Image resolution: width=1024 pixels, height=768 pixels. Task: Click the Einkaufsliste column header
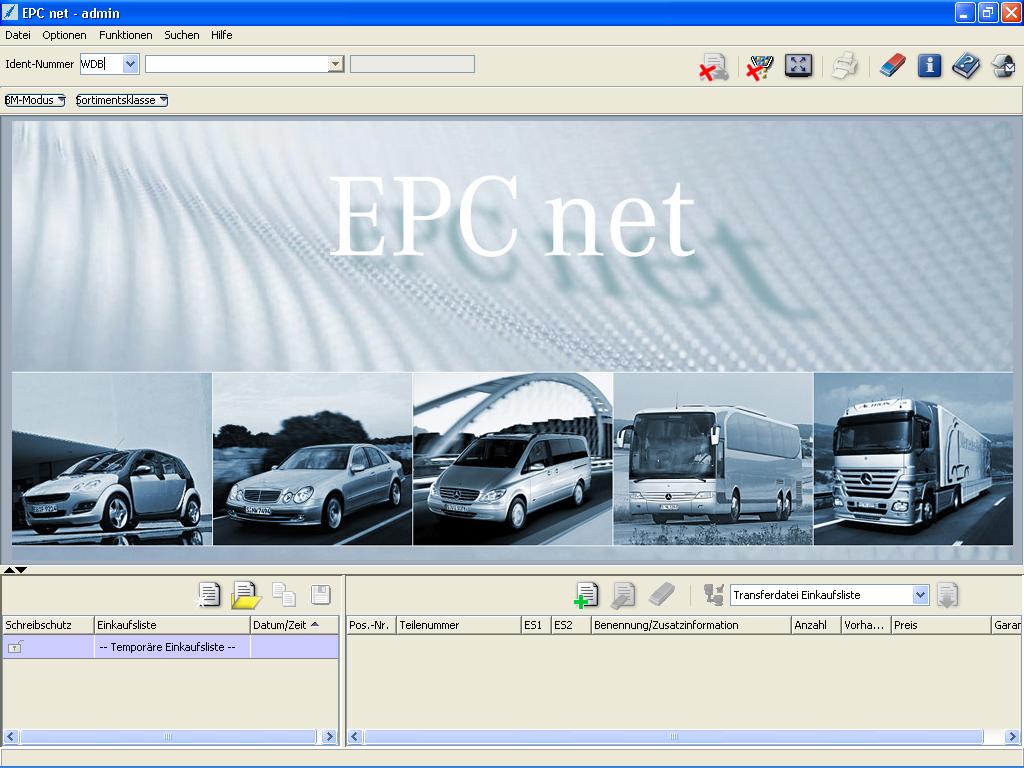tap(172, 625)
